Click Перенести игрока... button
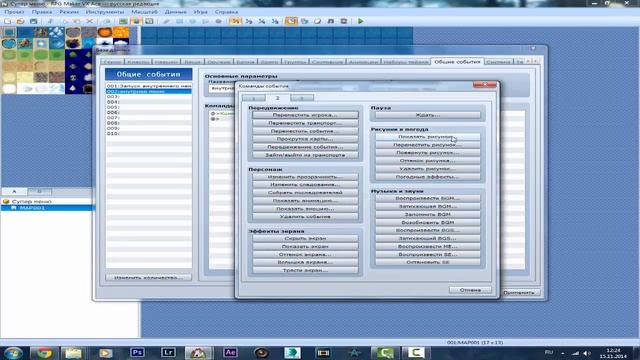Image resolution: width=640 pixels, height=360 pixels. point(305,115)
